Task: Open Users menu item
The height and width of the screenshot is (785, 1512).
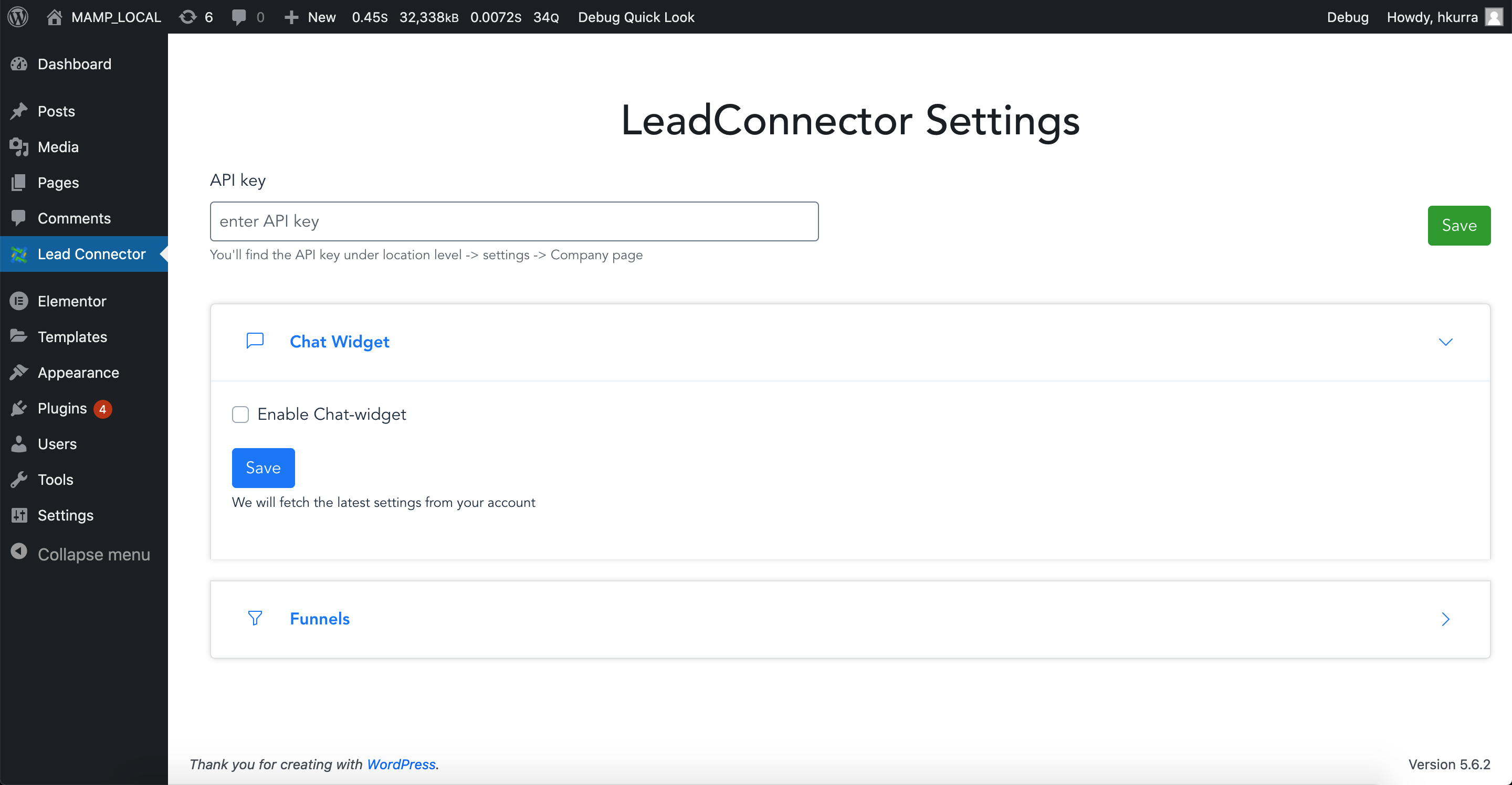Action: 84,444
